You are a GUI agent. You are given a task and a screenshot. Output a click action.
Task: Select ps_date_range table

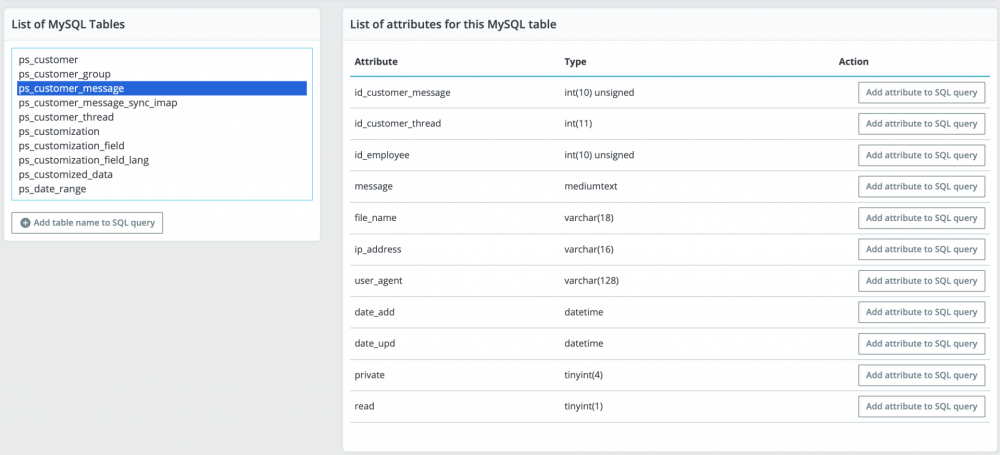point(52,189)
